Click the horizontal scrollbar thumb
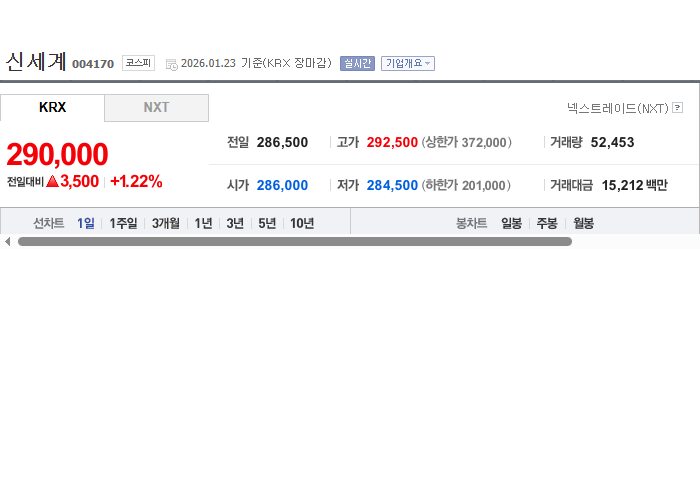 pos(295,241)
